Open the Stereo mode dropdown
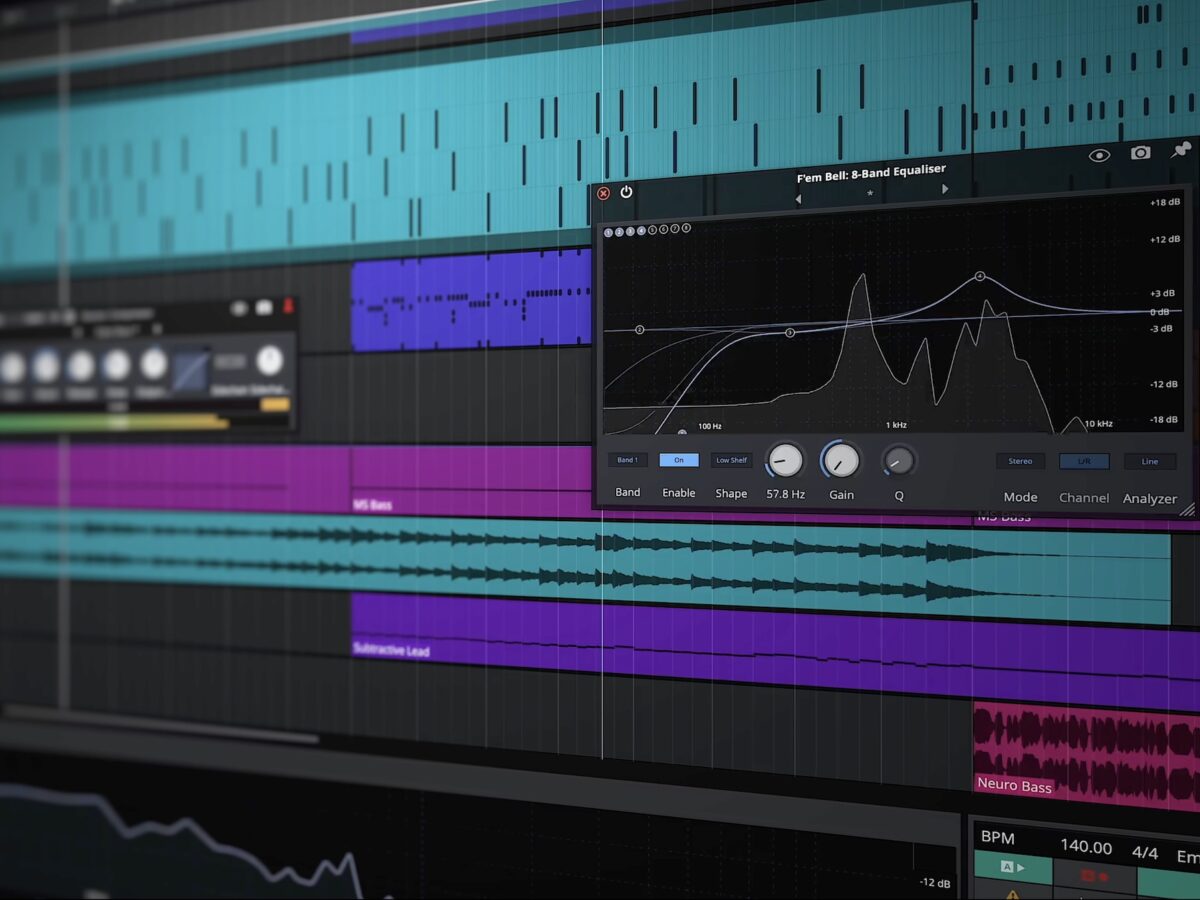Image resolution: width=1200 pixels, height=900 pixels. coord(1020,461)
